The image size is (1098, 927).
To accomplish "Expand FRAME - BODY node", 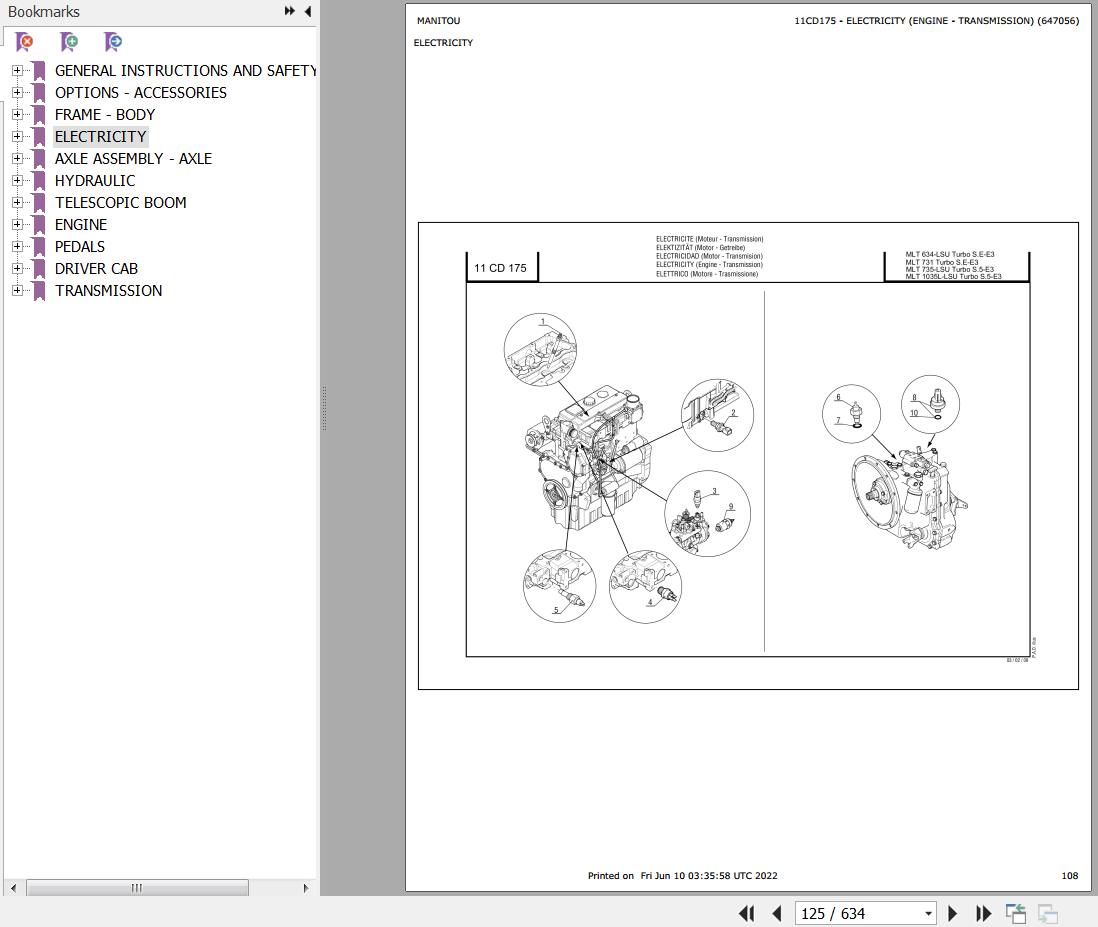I will point(17,114).
